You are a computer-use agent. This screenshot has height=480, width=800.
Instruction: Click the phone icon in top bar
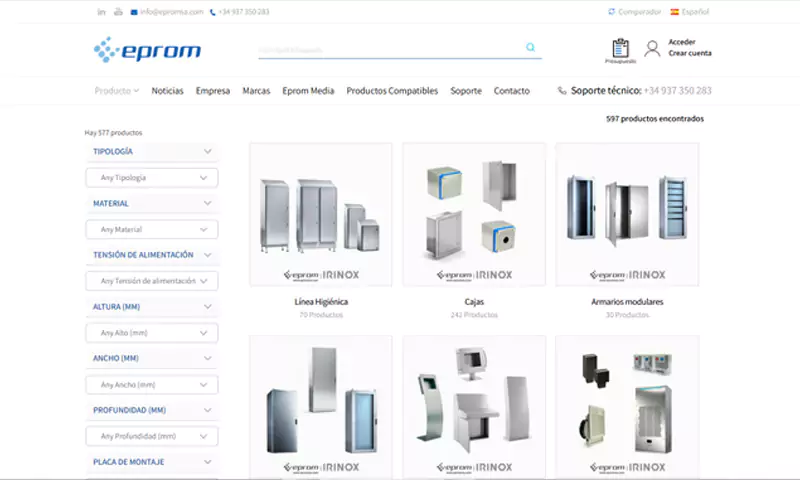pos(213,12)
